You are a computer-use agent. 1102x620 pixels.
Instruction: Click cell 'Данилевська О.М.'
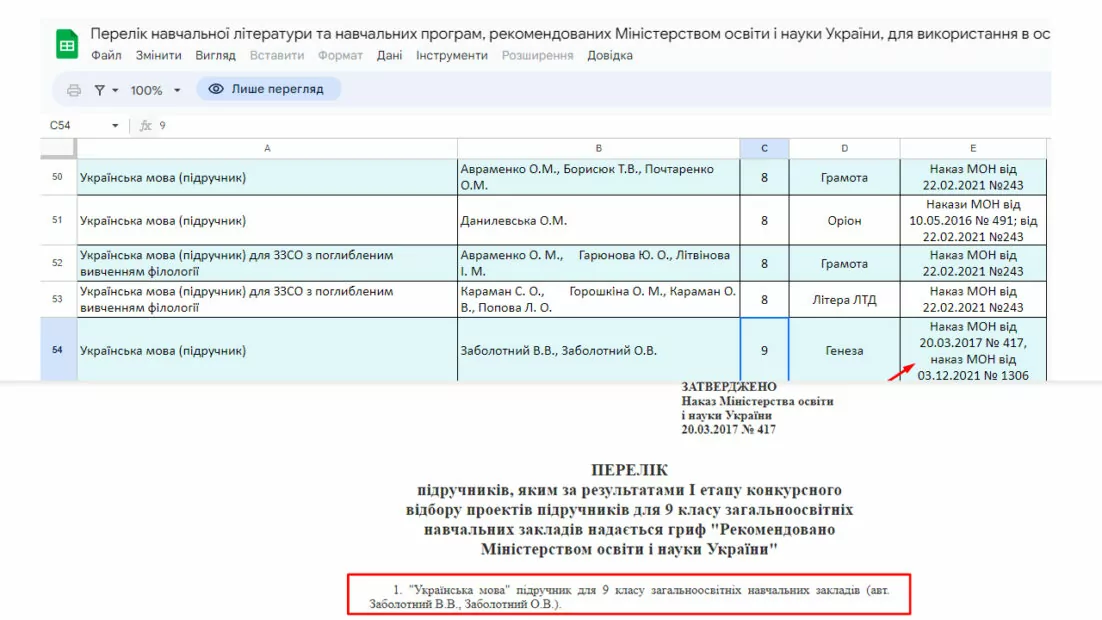599,220
